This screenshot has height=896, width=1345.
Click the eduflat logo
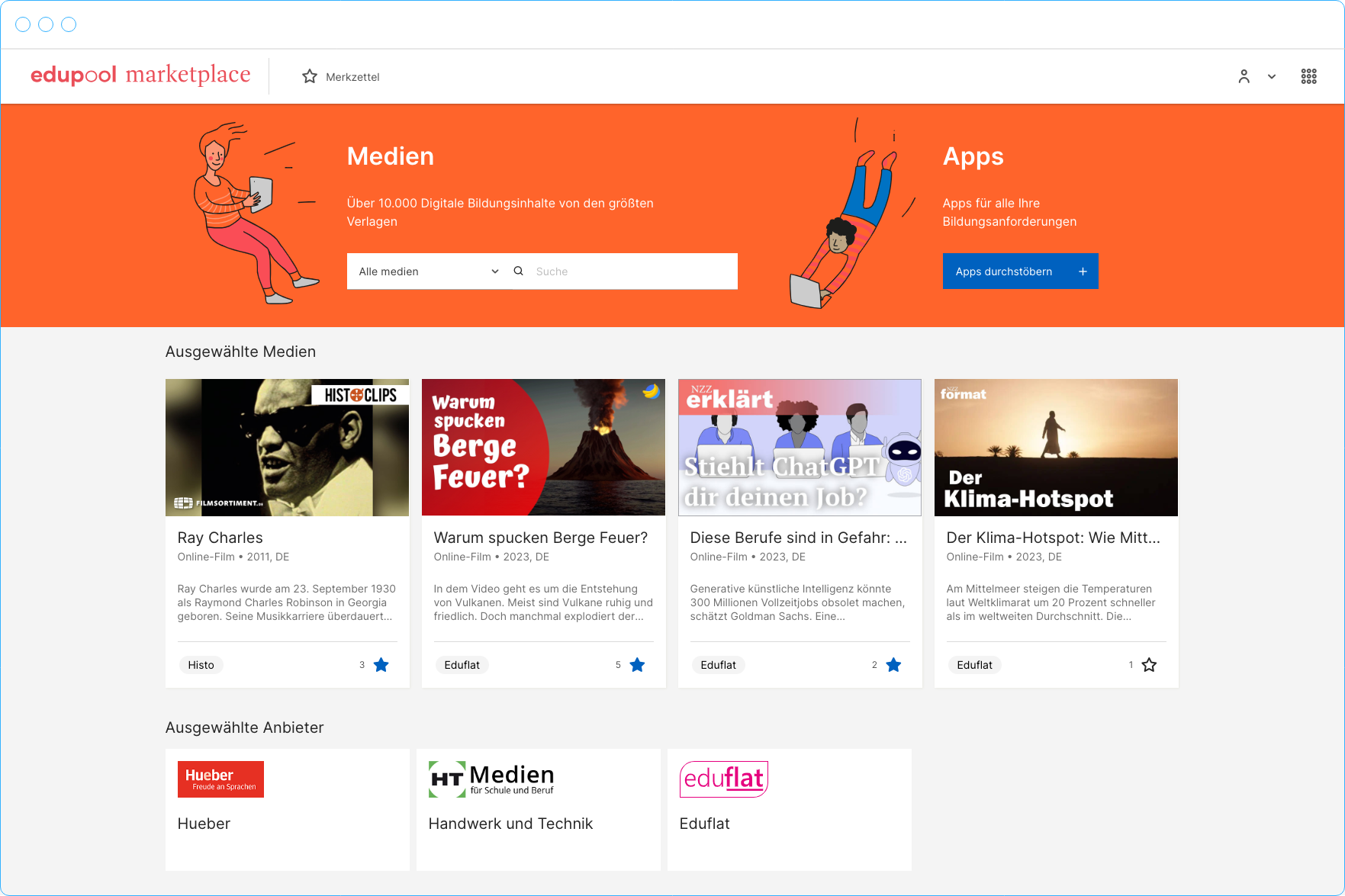pos(724,779)
